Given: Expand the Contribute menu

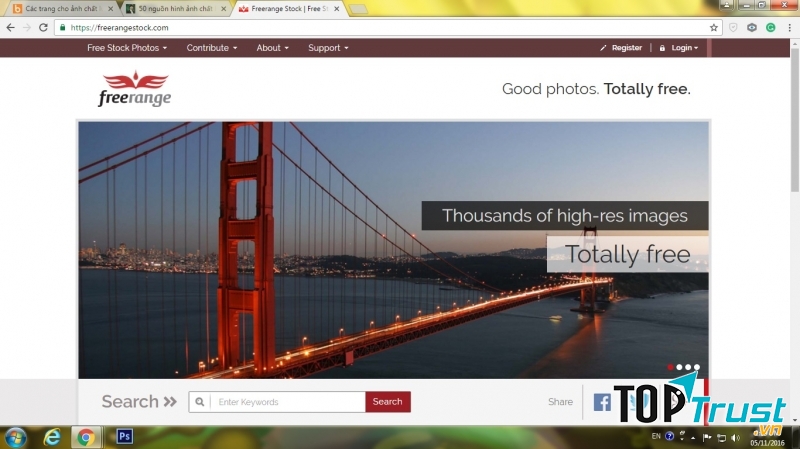Looking at the screenshot, I should point(212,48).
